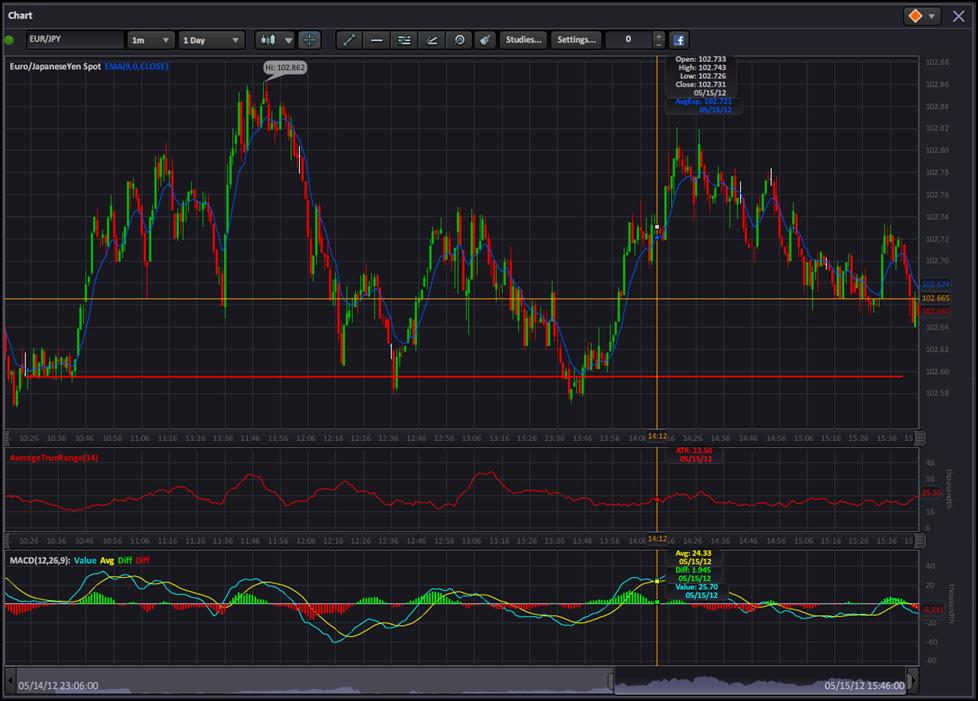The width and height of the screenshot is (978, 701).
Task: Open the Studies... dialog
Action: [x=523, y=40]
